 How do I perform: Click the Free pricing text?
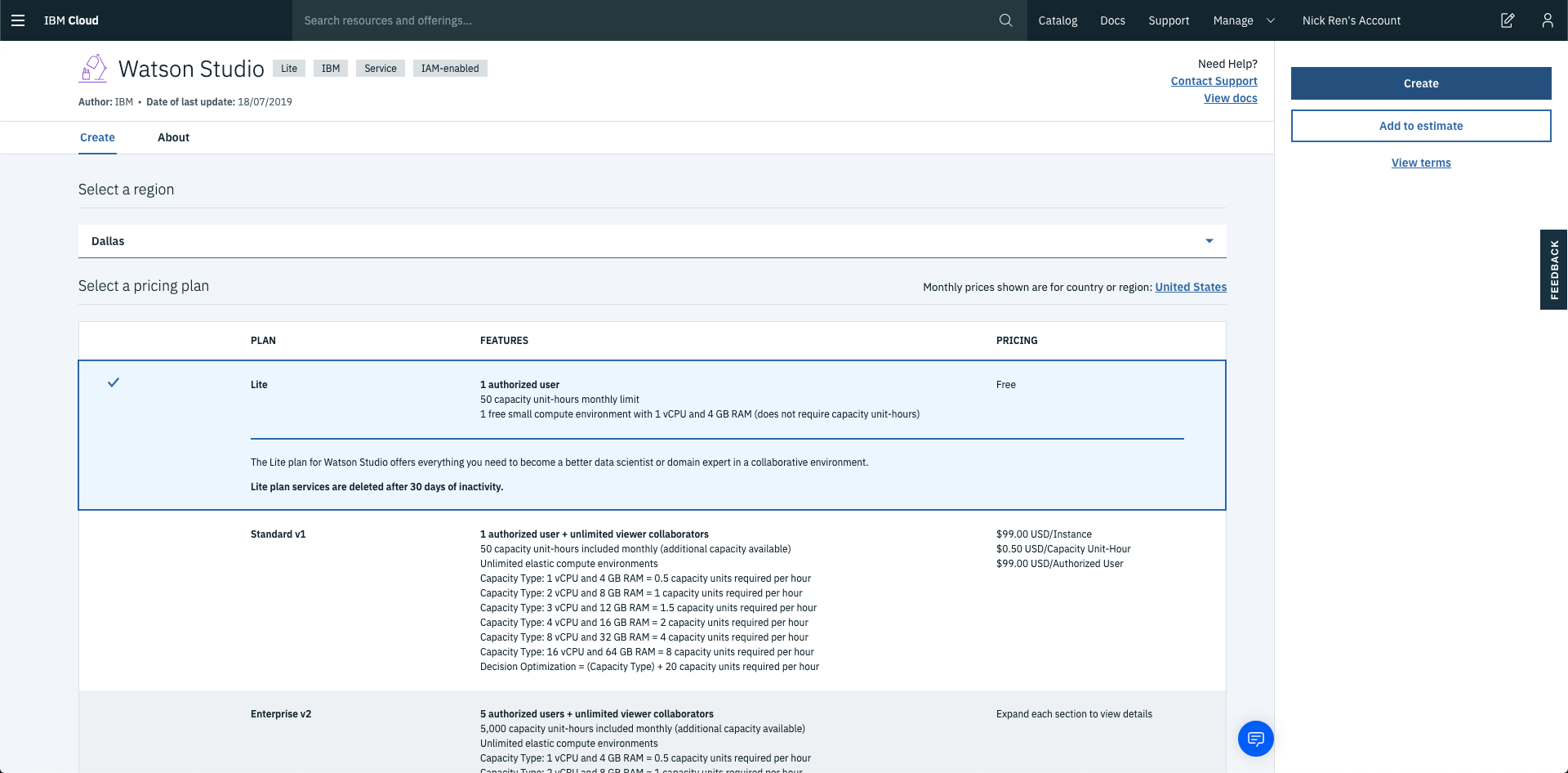(1006, 385)
